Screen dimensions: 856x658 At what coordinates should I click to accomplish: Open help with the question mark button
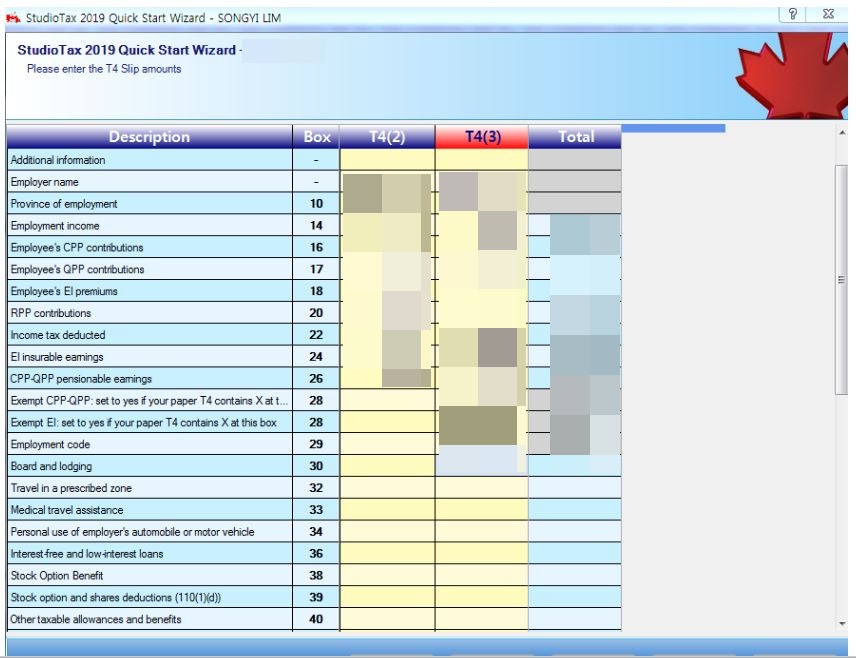[x=793, y=14]
